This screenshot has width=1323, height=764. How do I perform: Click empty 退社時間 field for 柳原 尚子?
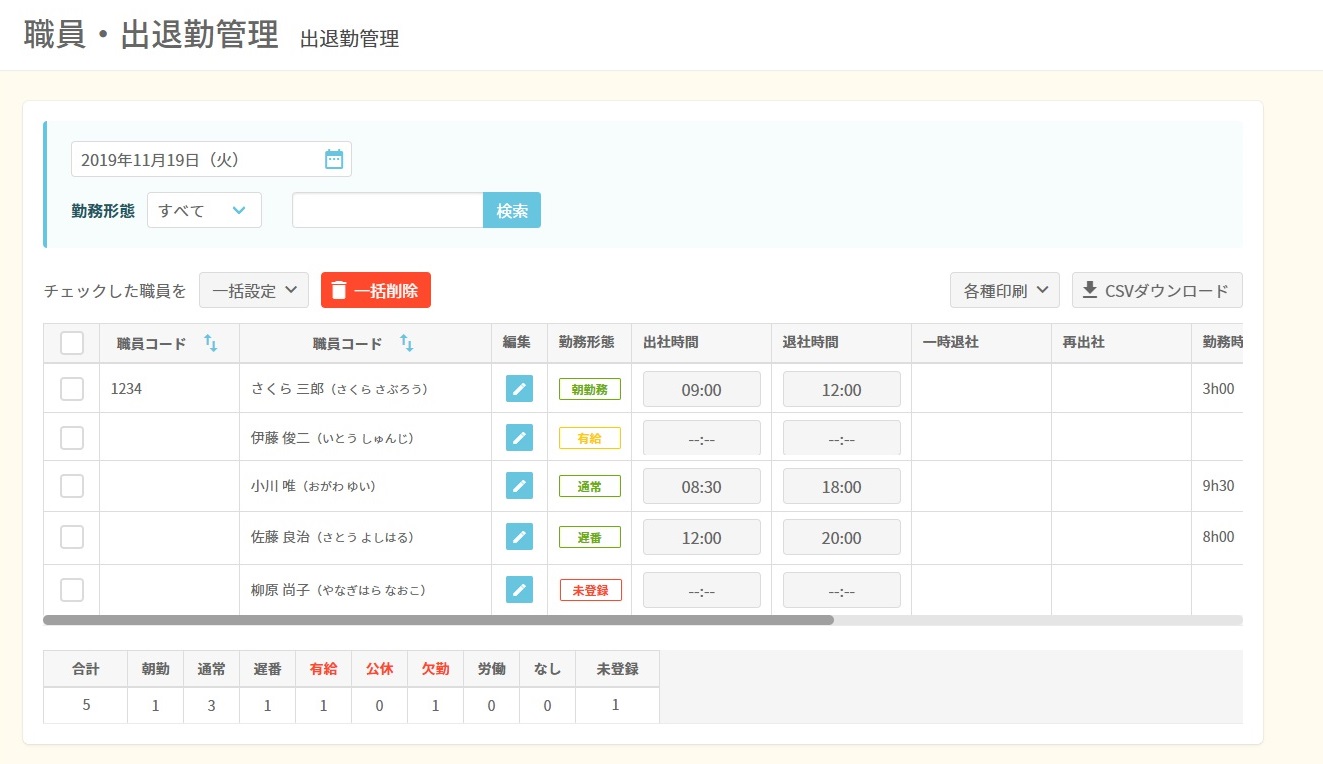841,590
